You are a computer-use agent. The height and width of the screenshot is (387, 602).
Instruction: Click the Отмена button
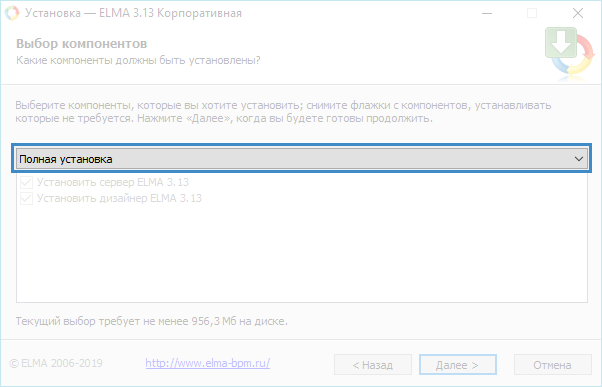552,365
